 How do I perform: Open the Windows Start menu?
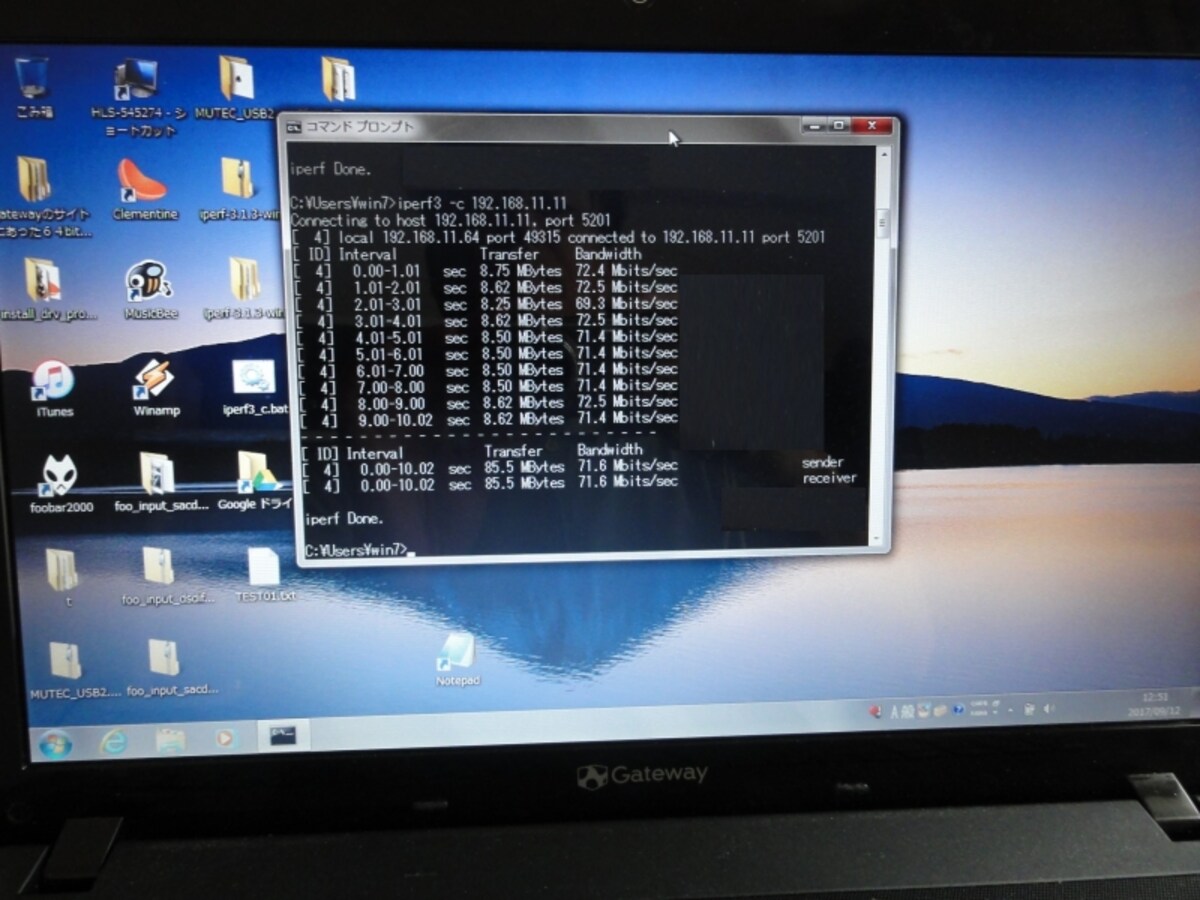(x=52, y=743)
